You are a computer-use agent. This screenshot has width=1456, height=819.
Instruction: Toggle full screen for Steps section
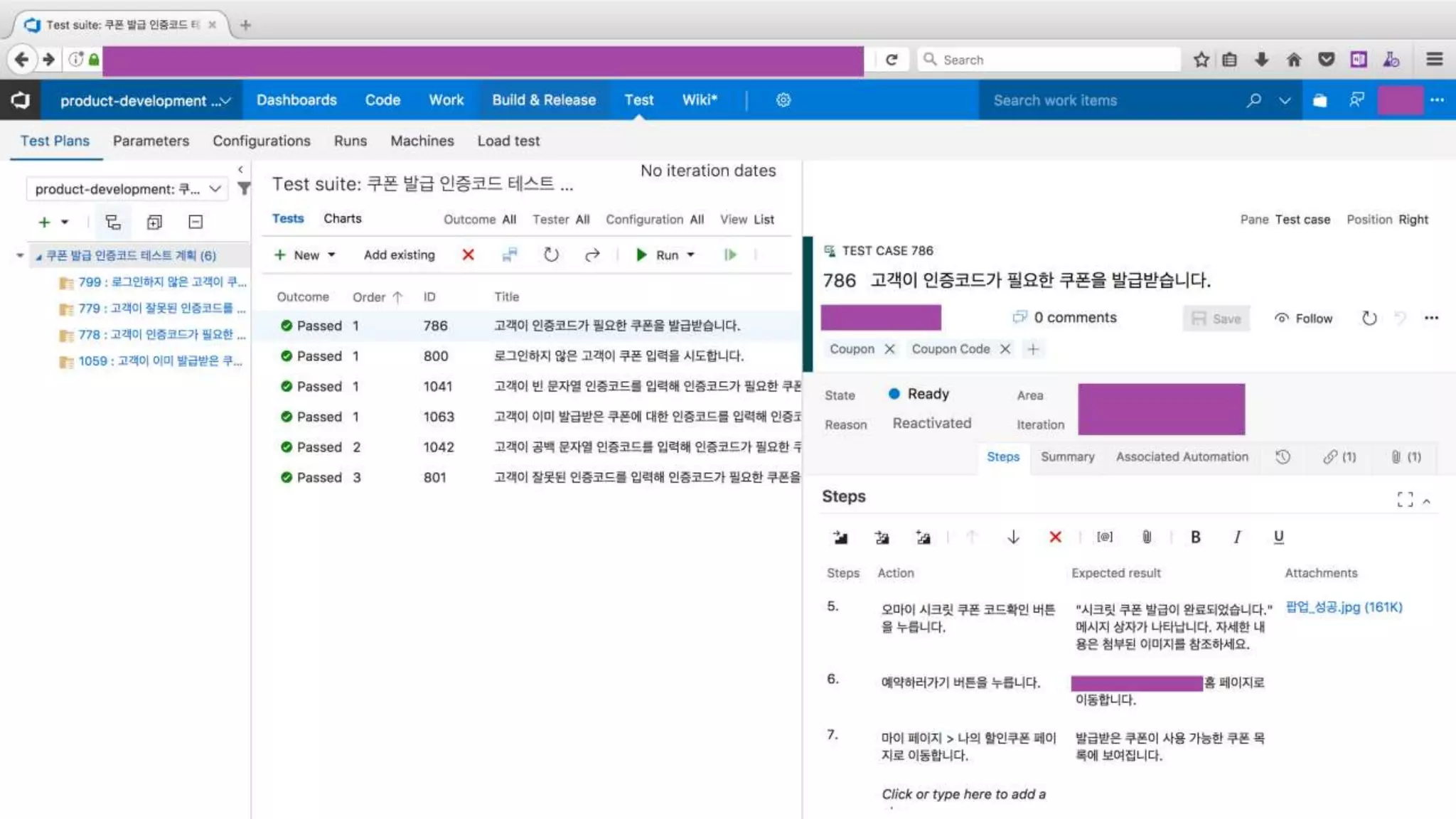[1405, 500]
